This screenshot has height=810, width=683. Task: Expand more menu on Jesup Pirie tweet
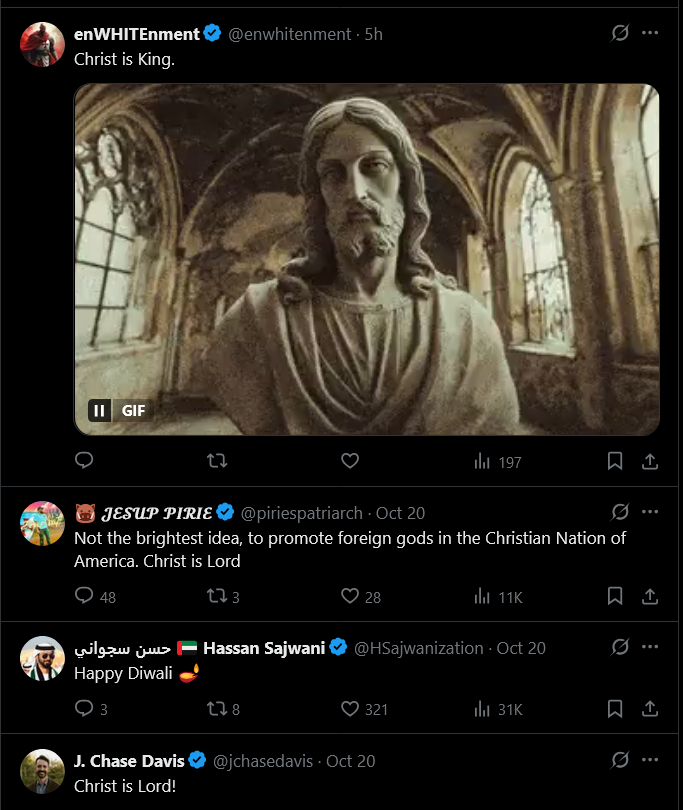click(650, 512)
